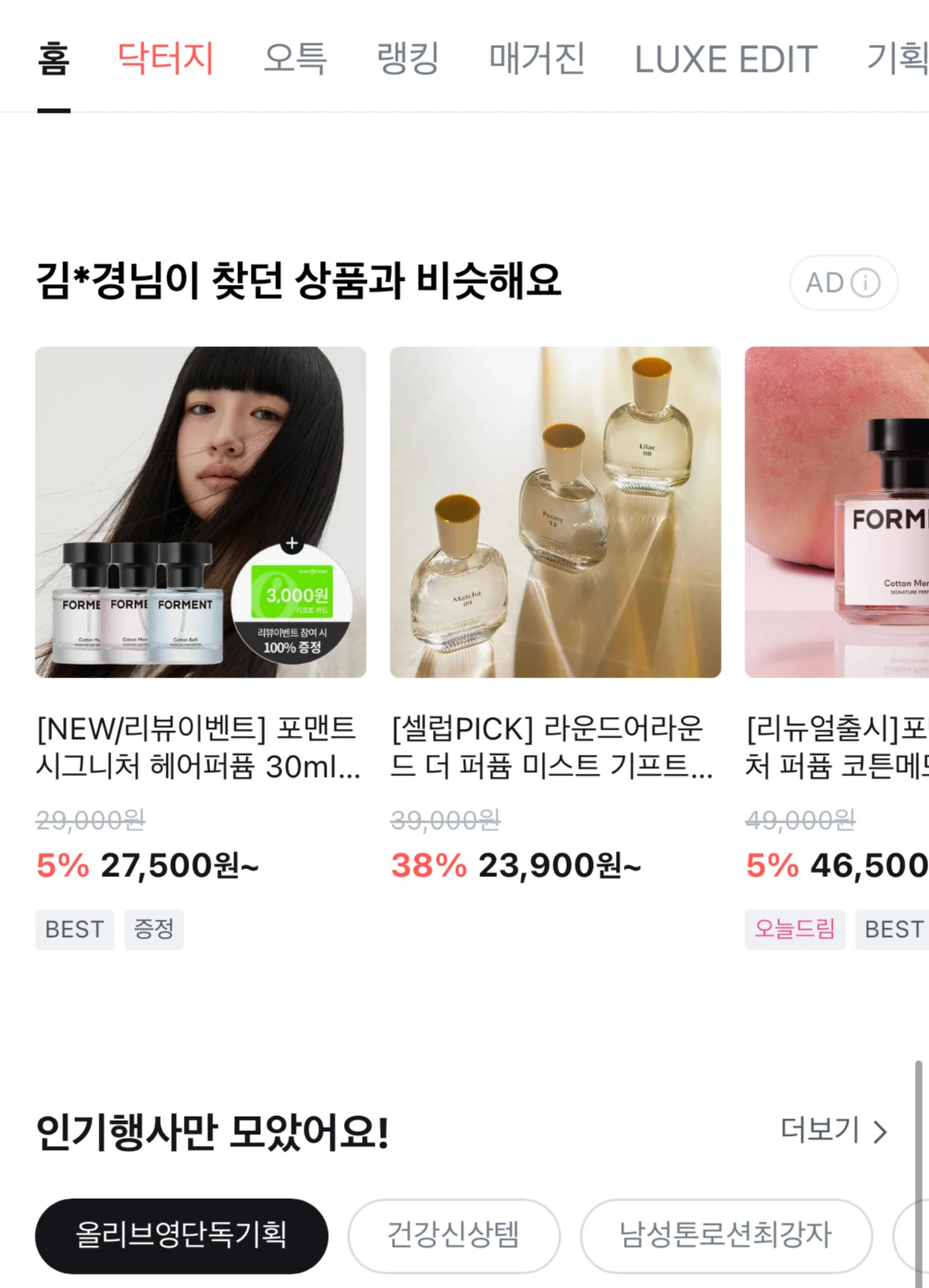The height and width of the screenshot is (1288, 929).
Task: Open the partially visible 기획 tab
Action: pos(897,59)
